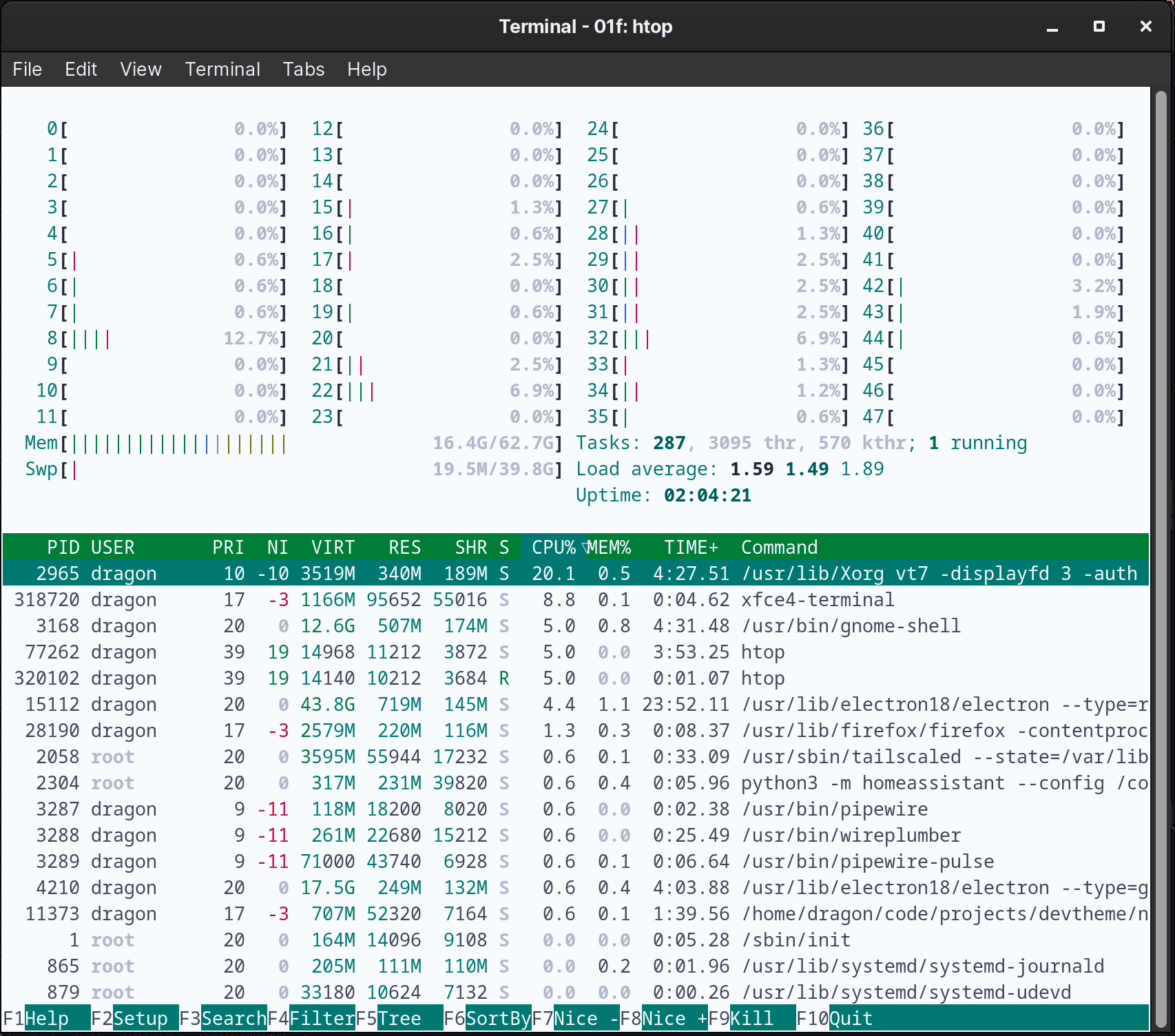Sort by MEM% column header
Screen dimensions: 1175x1036
tap(609, 547)
